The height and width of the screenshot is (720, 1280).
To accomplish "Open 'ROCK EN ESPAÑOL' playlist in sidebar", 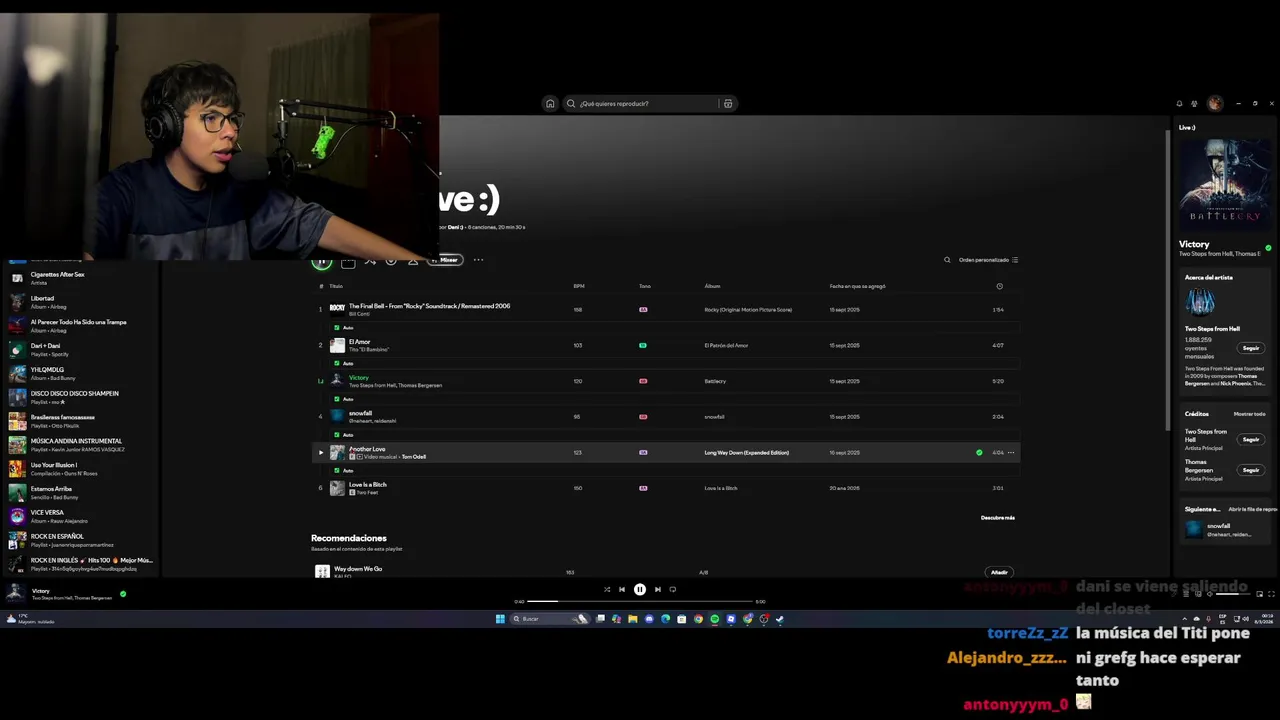I will [80, 540].
